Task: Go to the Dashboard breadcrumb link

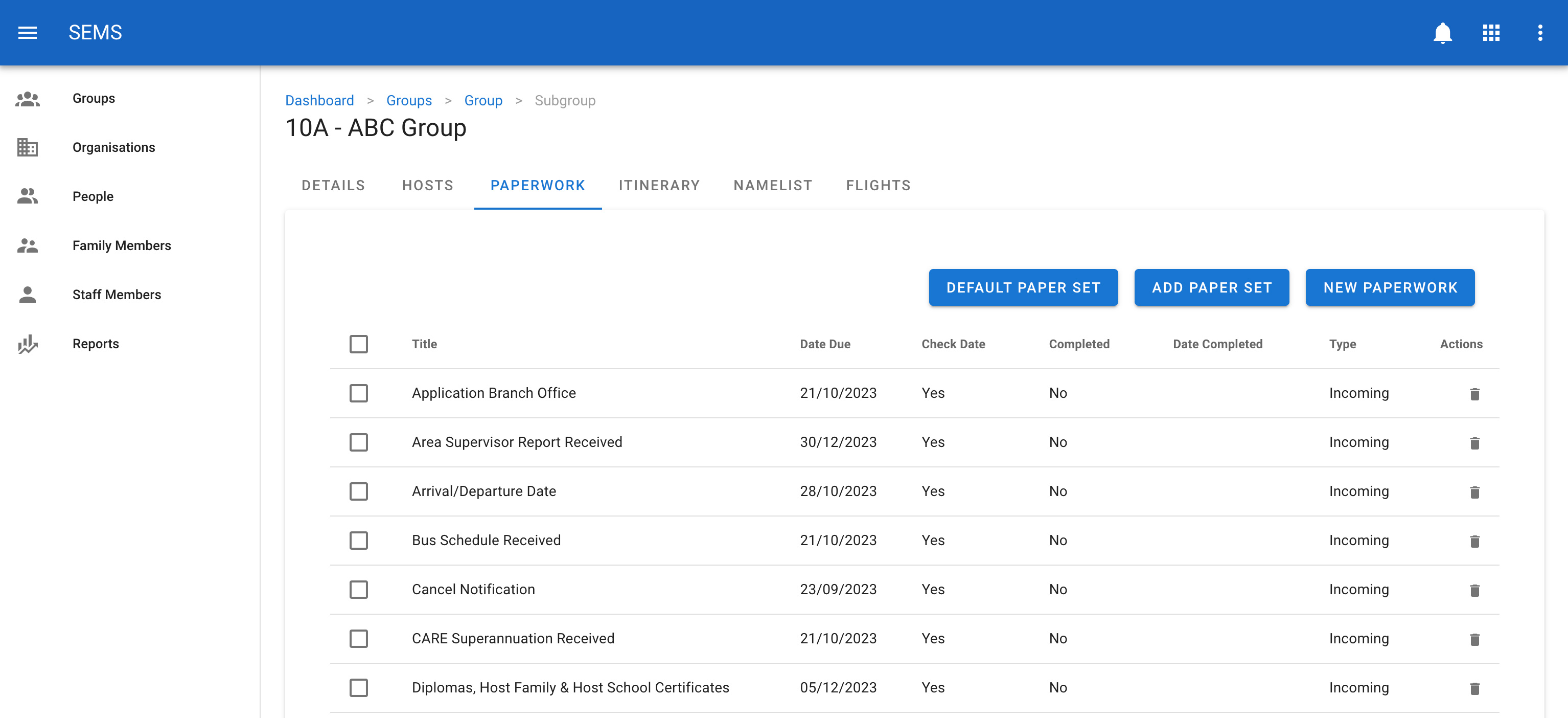Action: click(319, 100)
